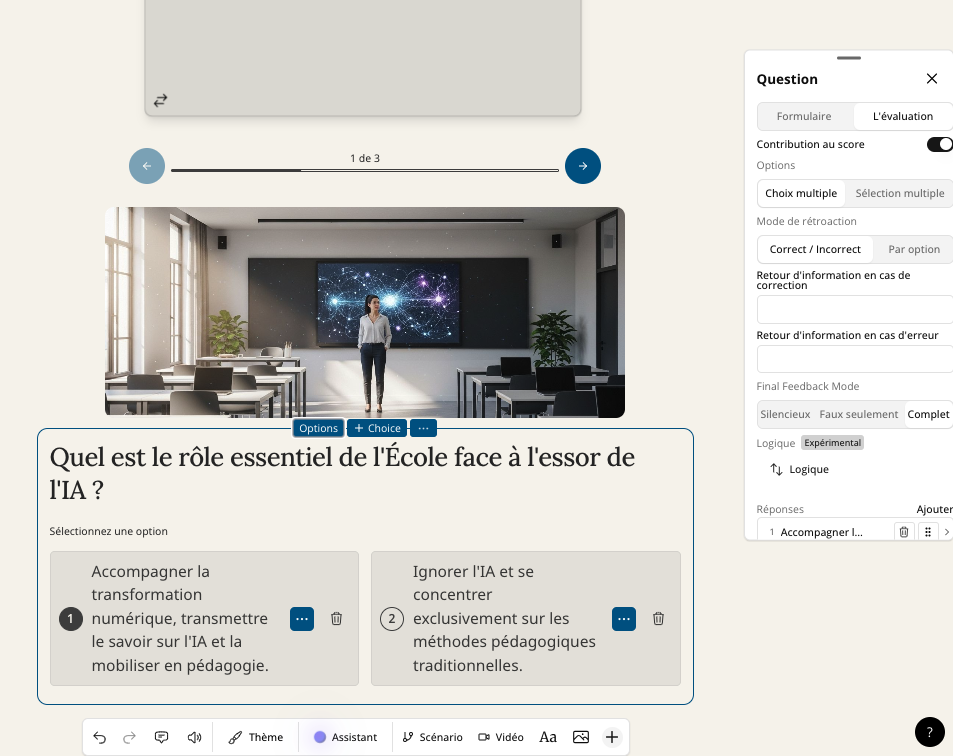Click the + Choice button
Screen dimensions: 953x756
[377, 428]
